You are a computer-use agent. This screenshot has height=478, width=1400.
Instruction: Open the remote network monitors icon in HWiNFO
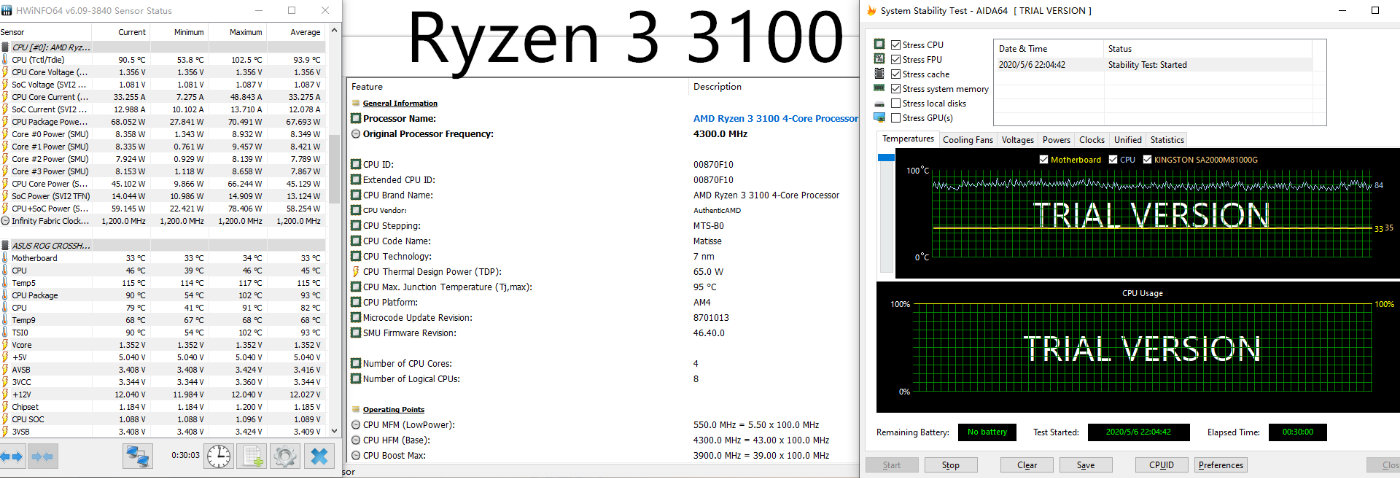point(136,456)
